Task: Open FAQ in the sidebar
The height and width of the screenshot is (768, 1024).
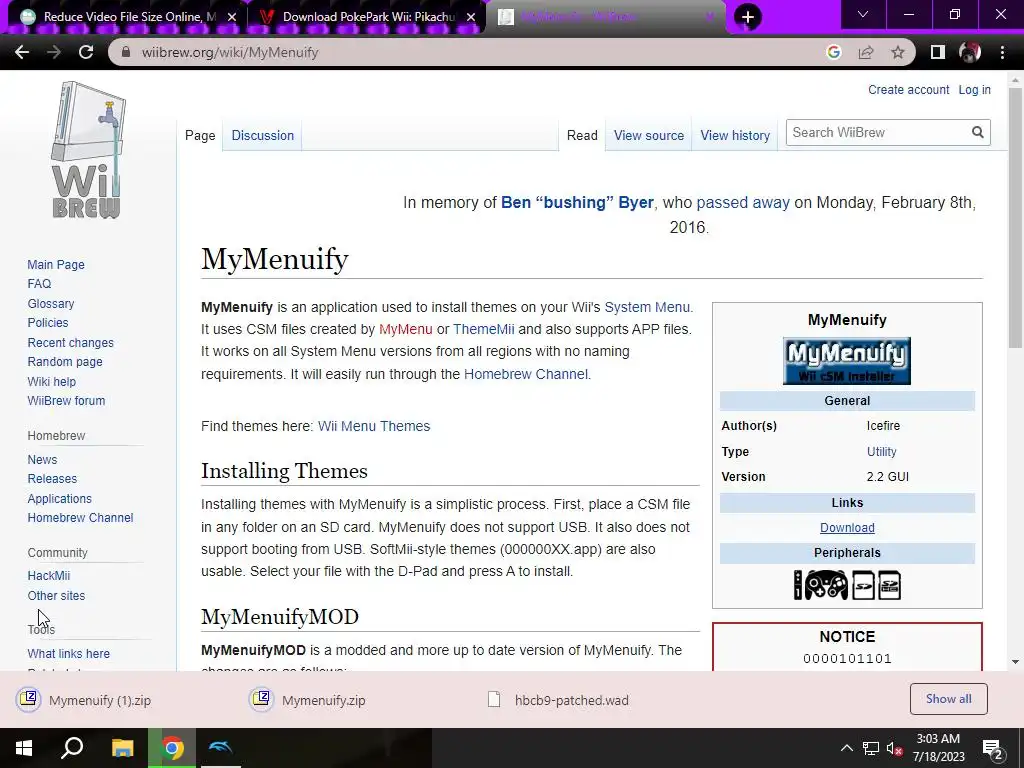Action: coord(39,283)
